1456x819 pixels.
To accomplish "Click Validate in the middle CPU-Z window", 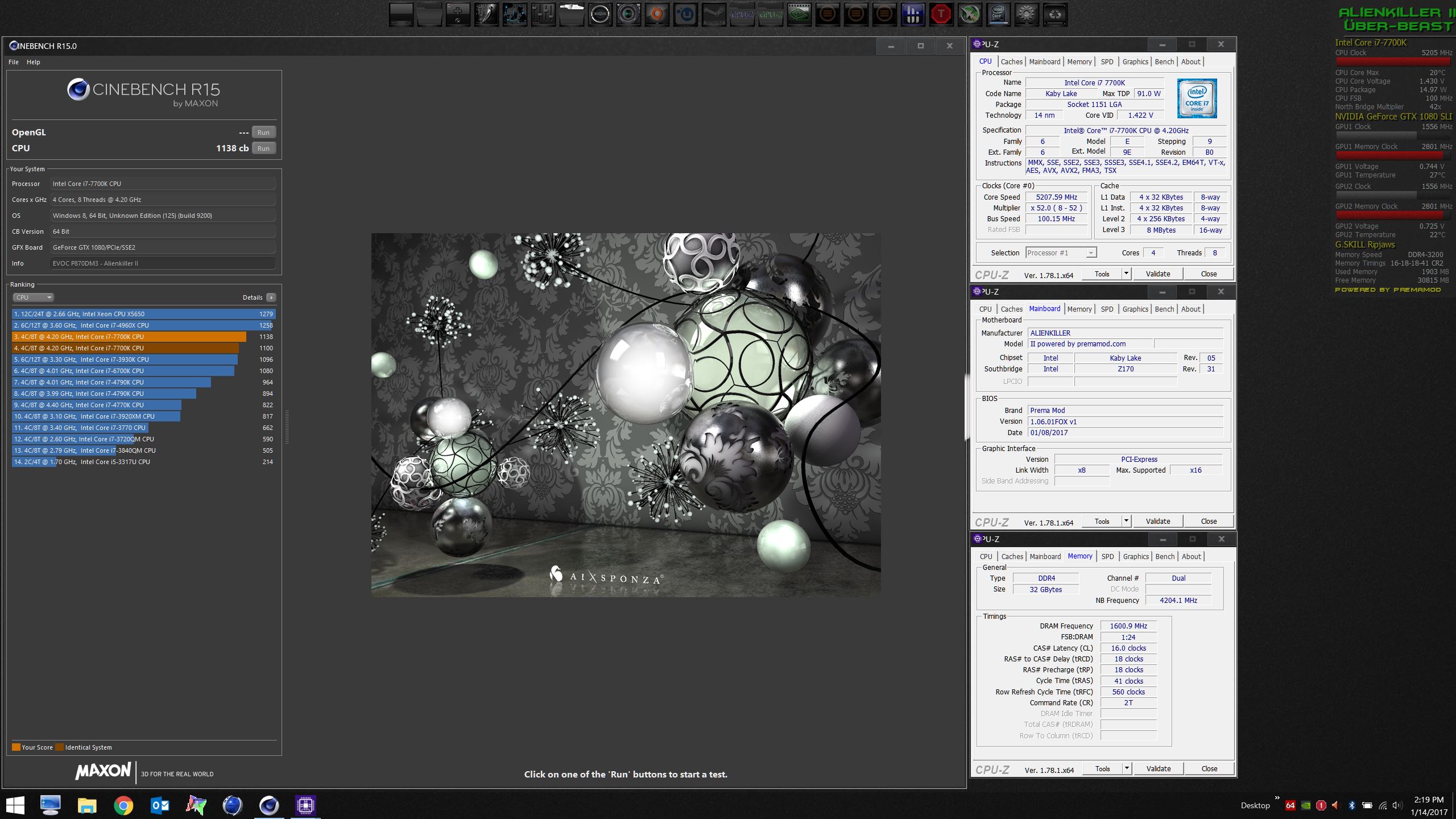I will click(x=1157, y=522).
